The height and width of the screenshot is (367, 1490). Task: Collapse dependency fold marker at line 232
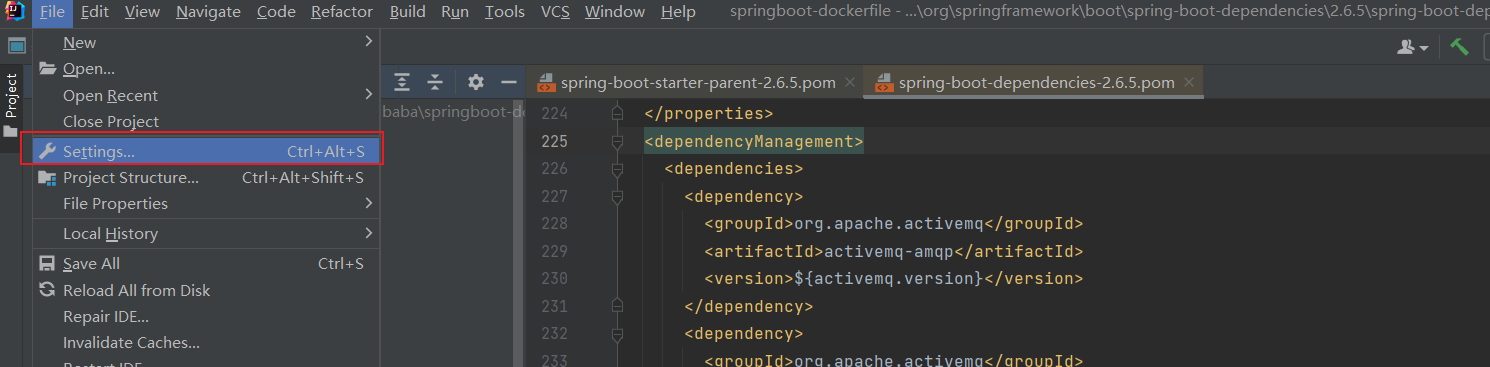(617, 333)
